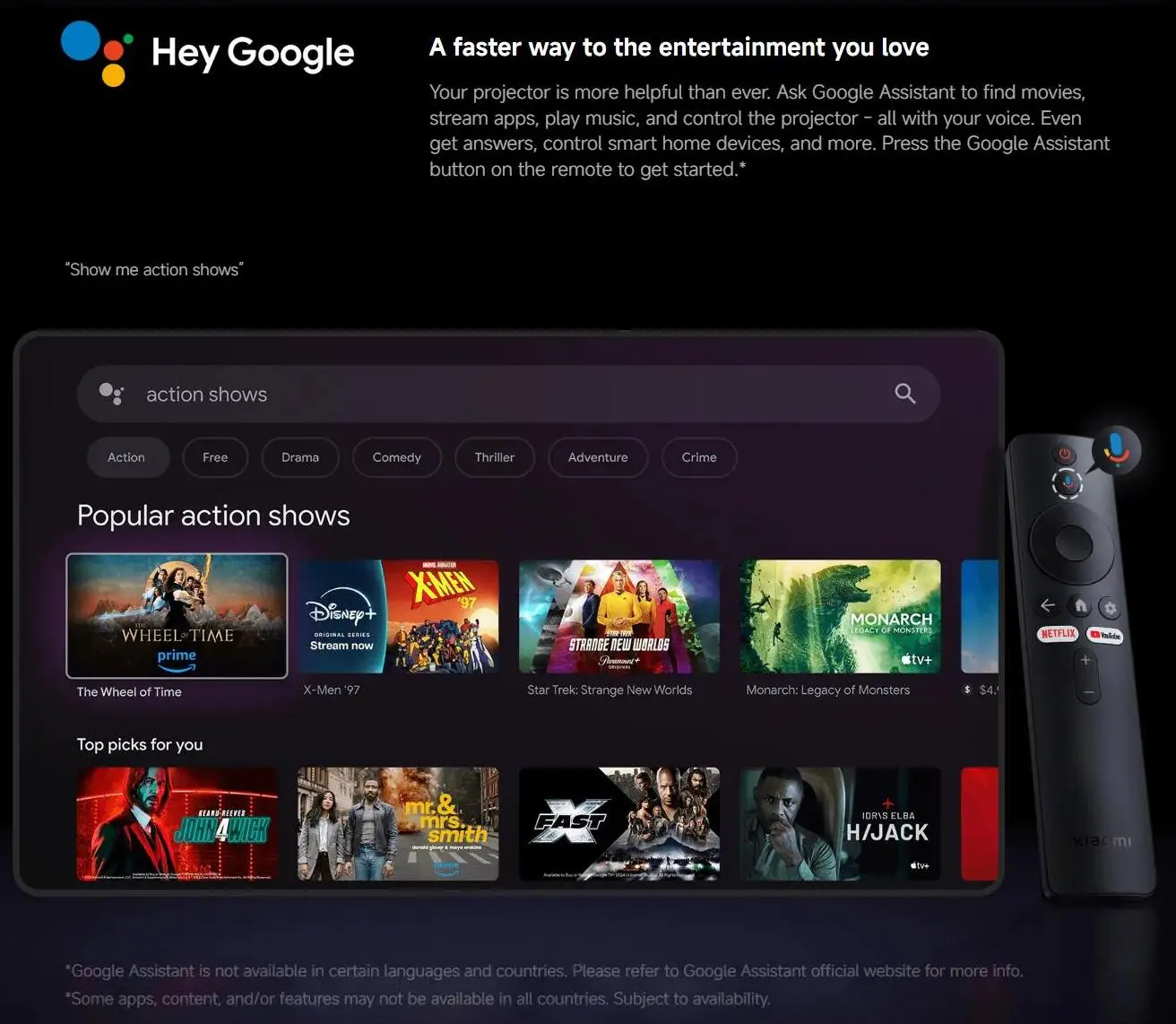Select the Crime filter chip

pyautogui.click(x=699, y=457)
